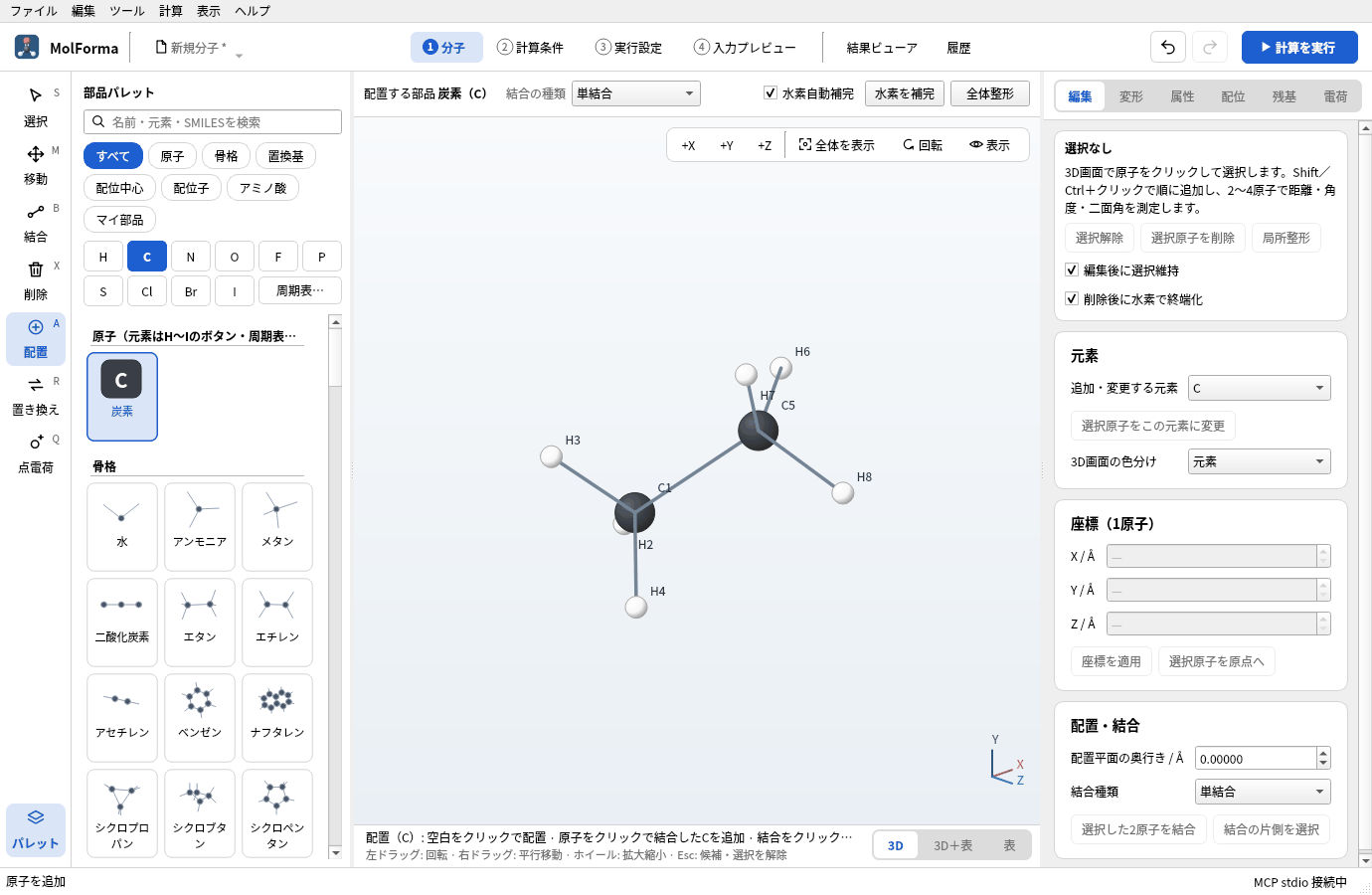The width and height of the screenshot is (1372, 895).
Task: Pick the 結合 (bond) tool
Action: point(36,223)
